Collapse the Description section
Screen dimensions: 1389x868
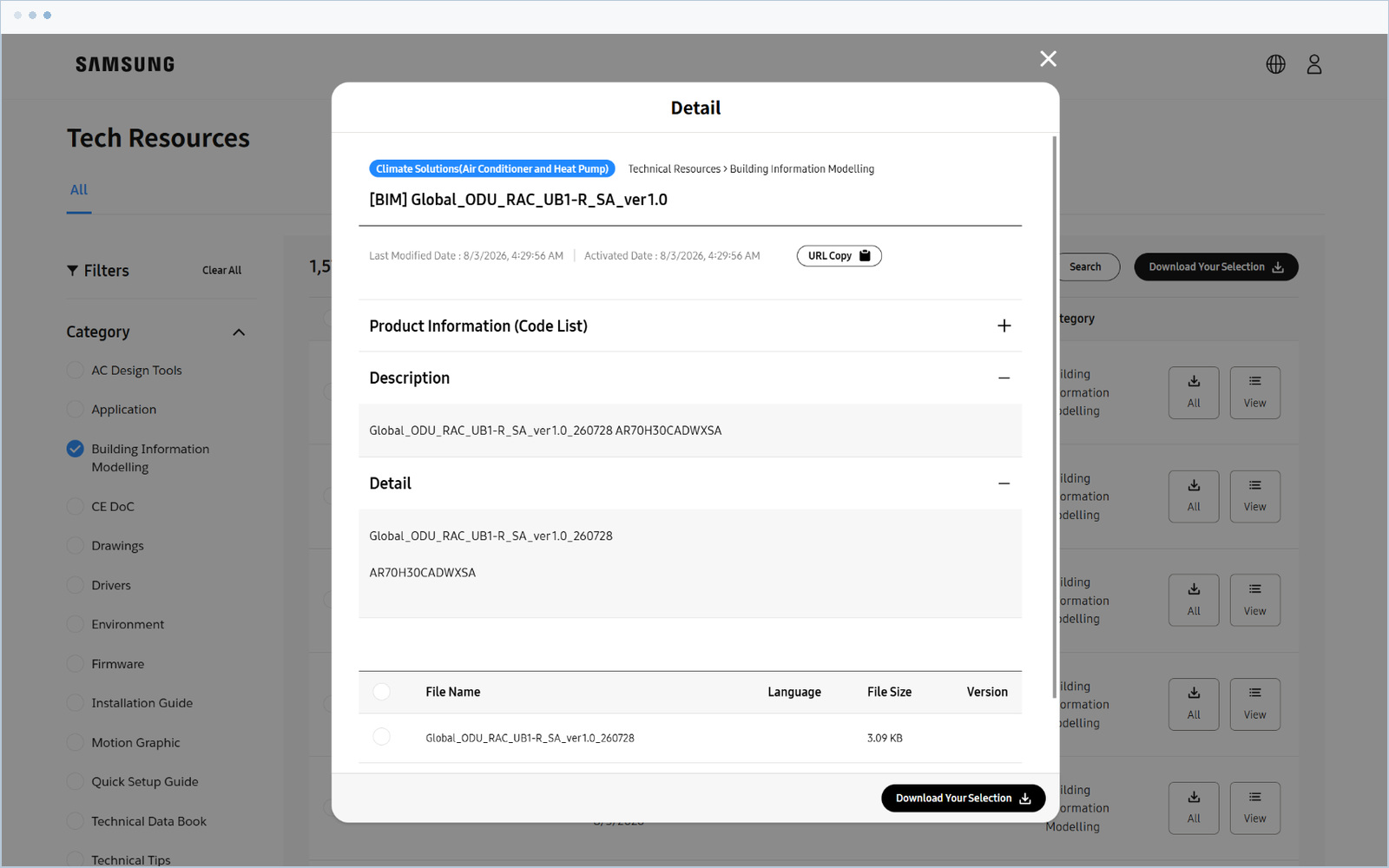[1004, 378]
